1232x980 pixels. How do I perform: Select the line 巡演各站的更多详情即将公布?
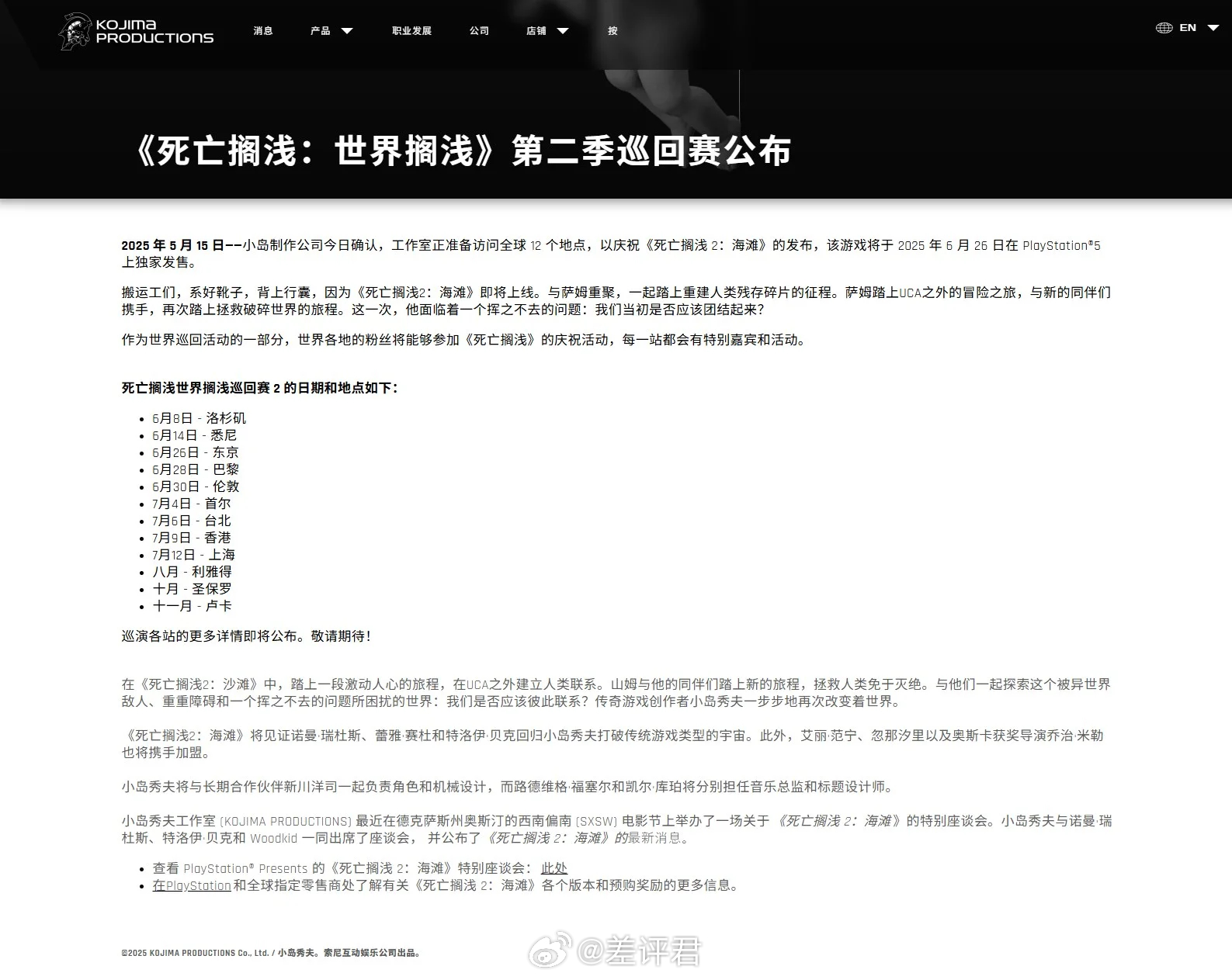coord(247,636)
